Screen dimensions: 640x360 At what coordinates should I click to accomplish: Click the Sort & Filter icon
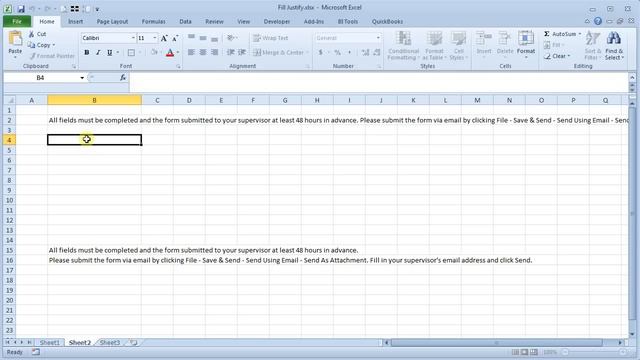tap(593, 39)
